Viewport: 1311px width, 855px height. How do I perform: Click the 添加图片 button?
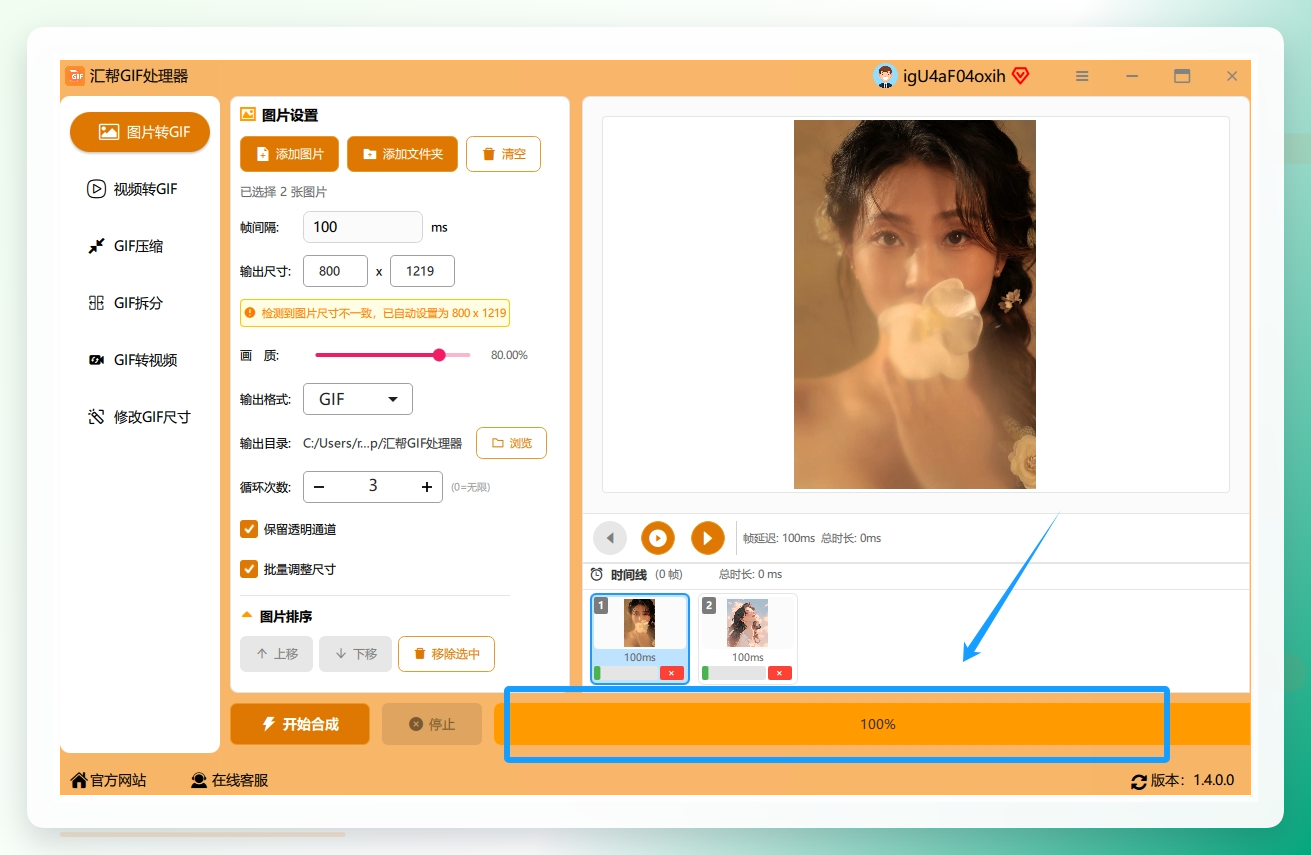(x=289, y=154)
